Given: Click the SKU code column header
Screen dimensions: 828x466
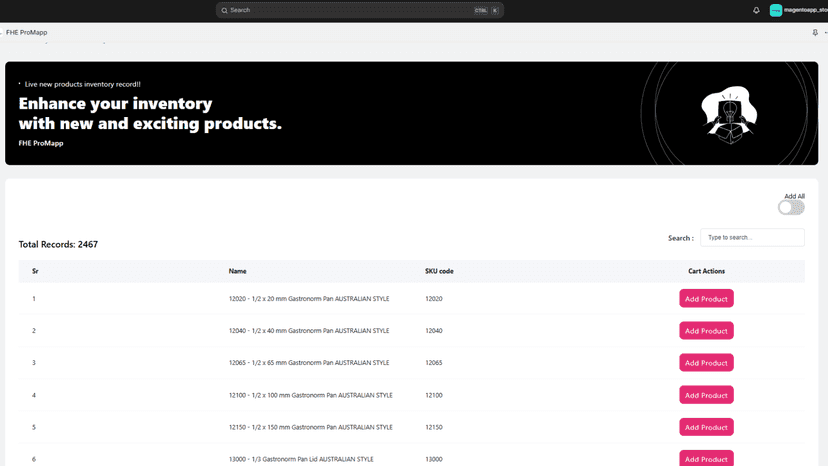Looking at the screenshot, I should (439, 271).
